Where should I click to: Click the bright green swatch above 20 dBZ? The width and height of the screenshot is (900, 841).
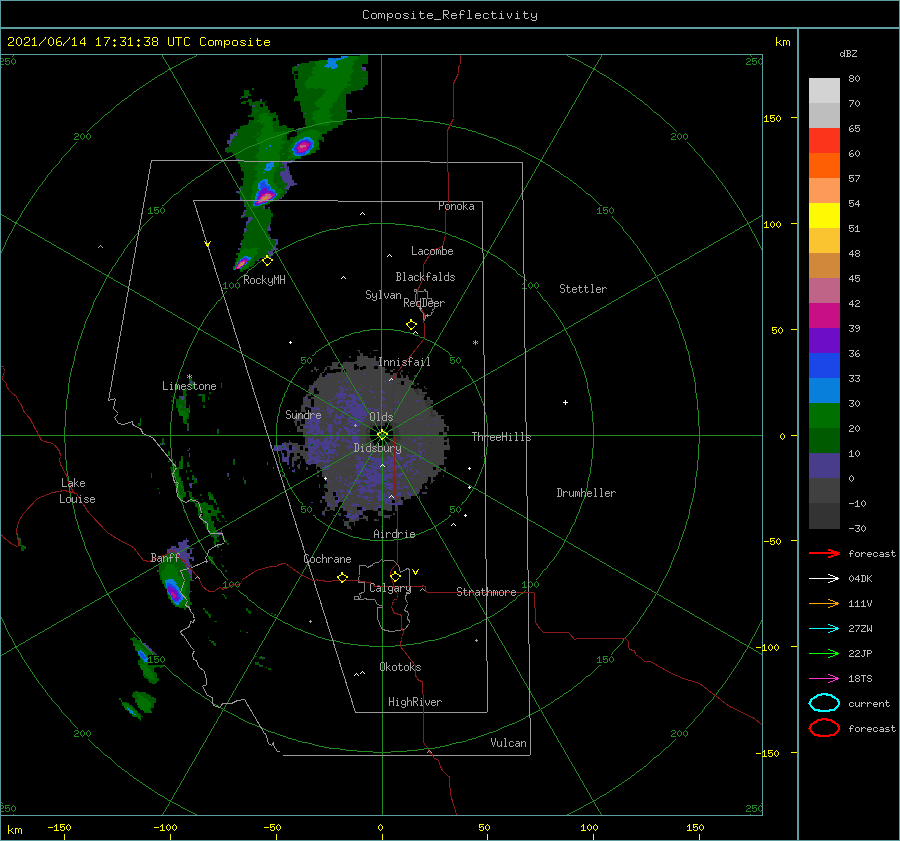(824, 416)
